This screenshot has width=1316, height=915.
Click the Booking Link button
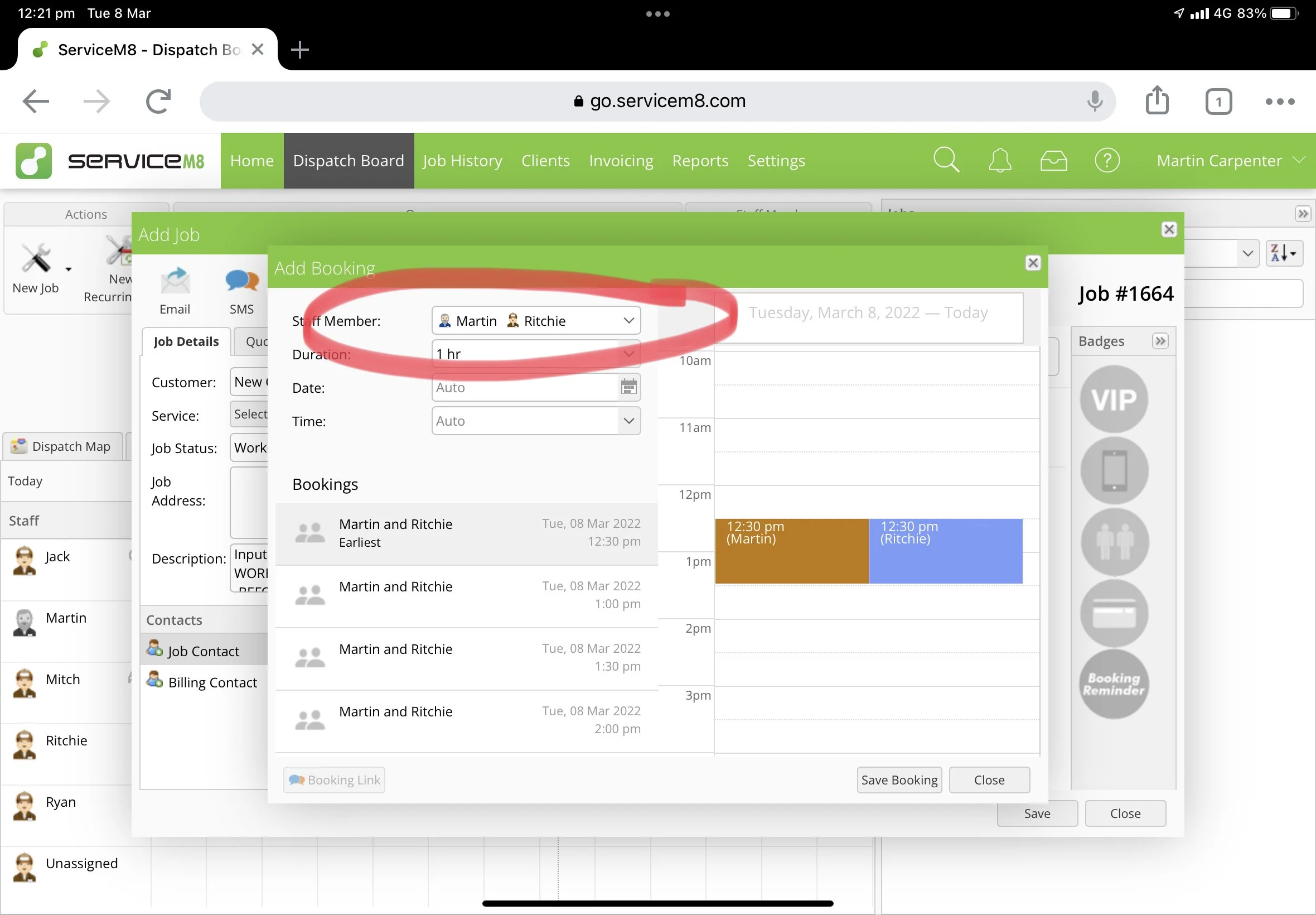click(x=334, y=779)
